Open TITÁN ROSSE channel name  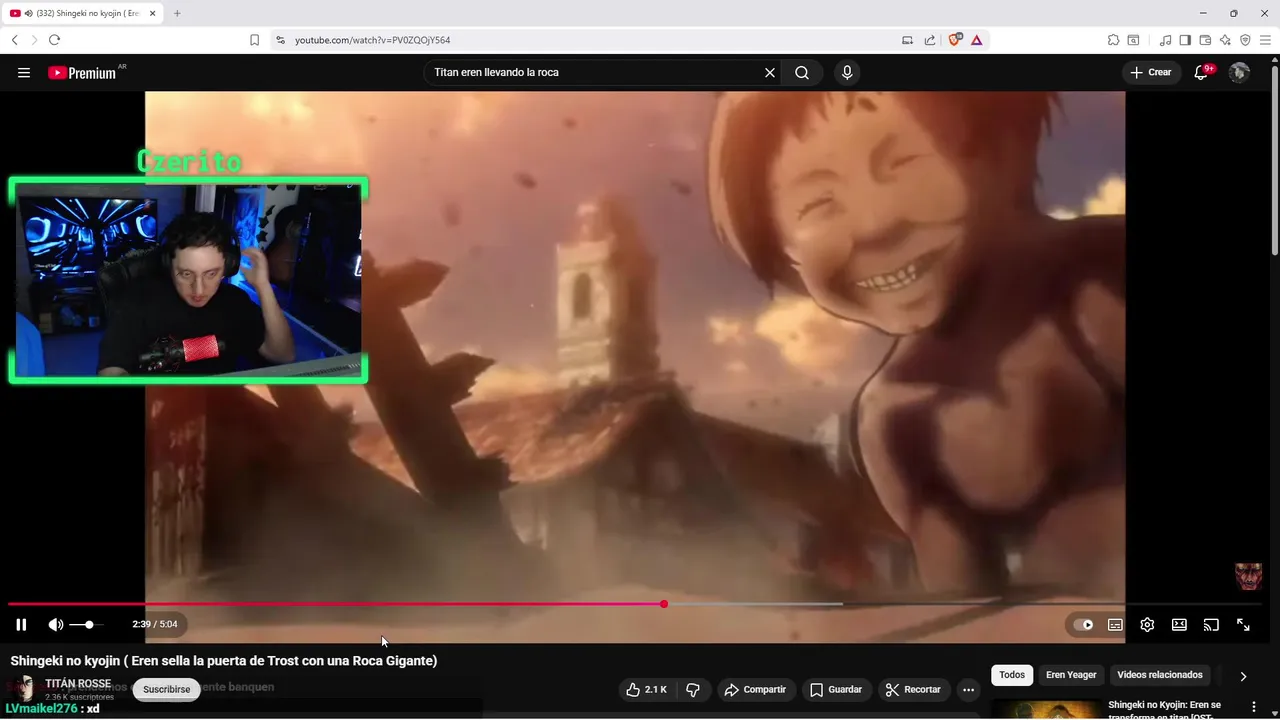coord(78,684)
